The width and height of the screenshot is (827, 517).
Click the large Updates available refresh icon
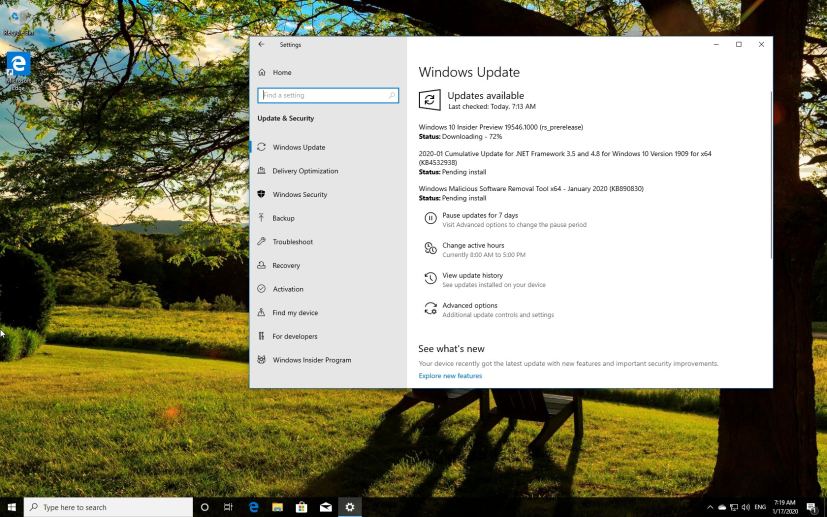429,100
